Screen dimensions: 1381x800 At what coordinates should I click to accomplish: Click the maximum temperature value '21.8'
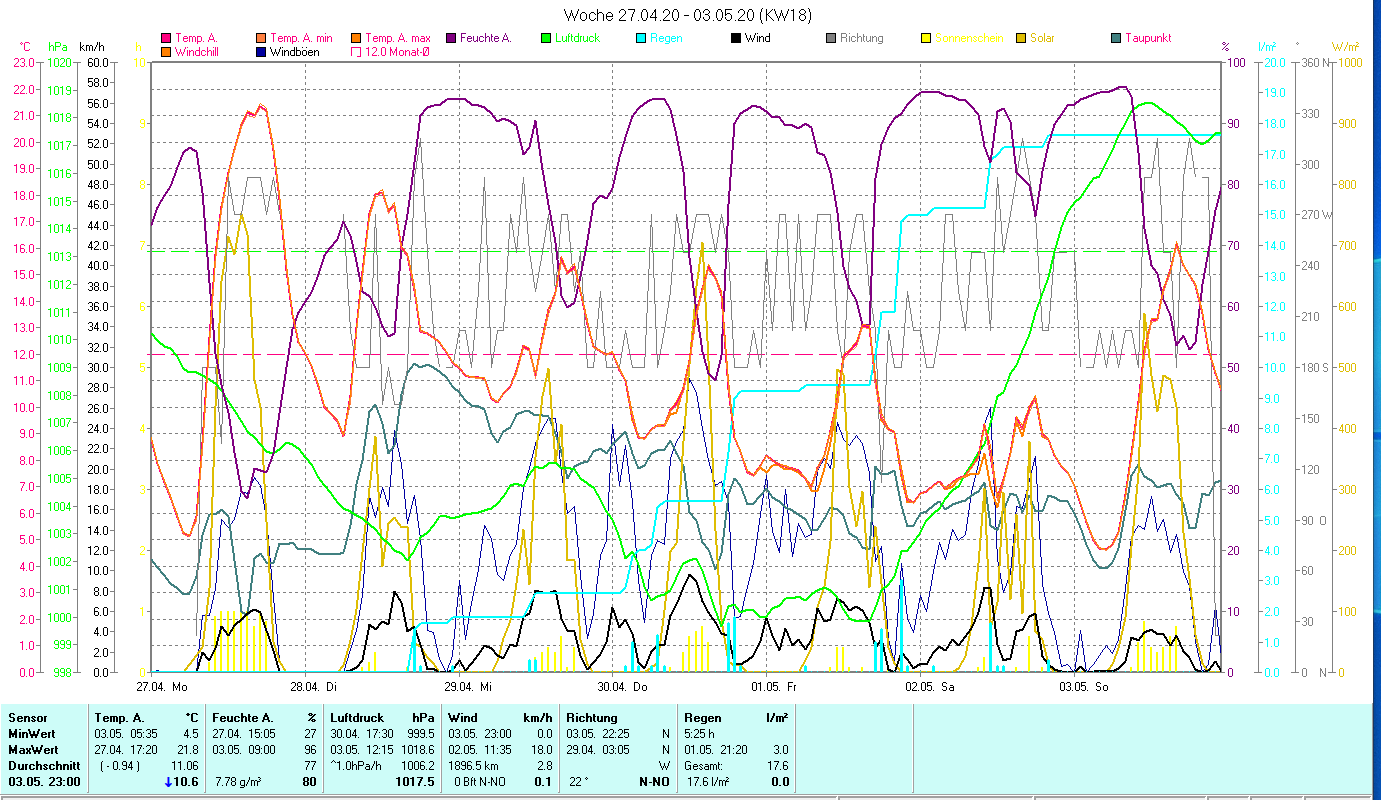click(x=189, y=750)
